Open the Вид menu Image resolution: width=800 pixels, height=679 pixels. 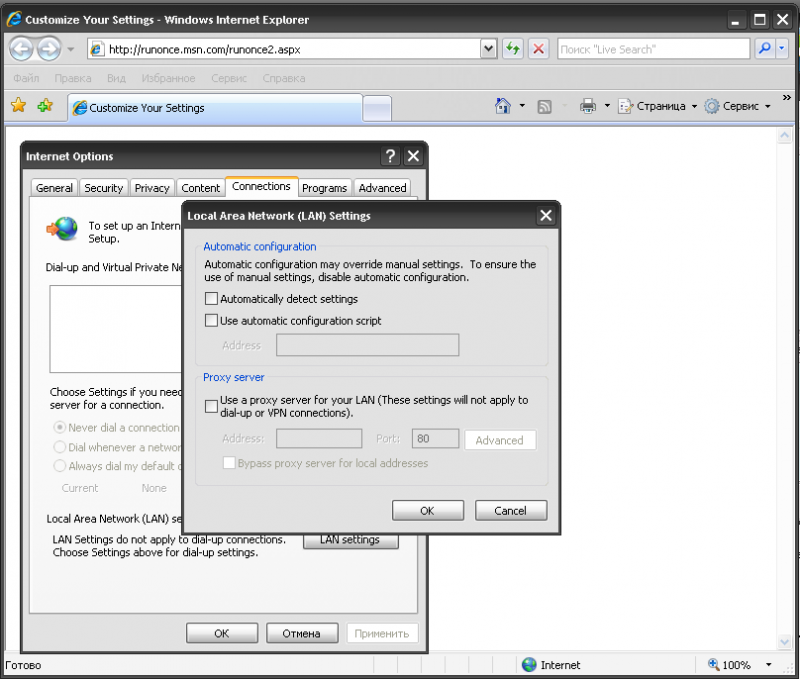coord(116,79)
